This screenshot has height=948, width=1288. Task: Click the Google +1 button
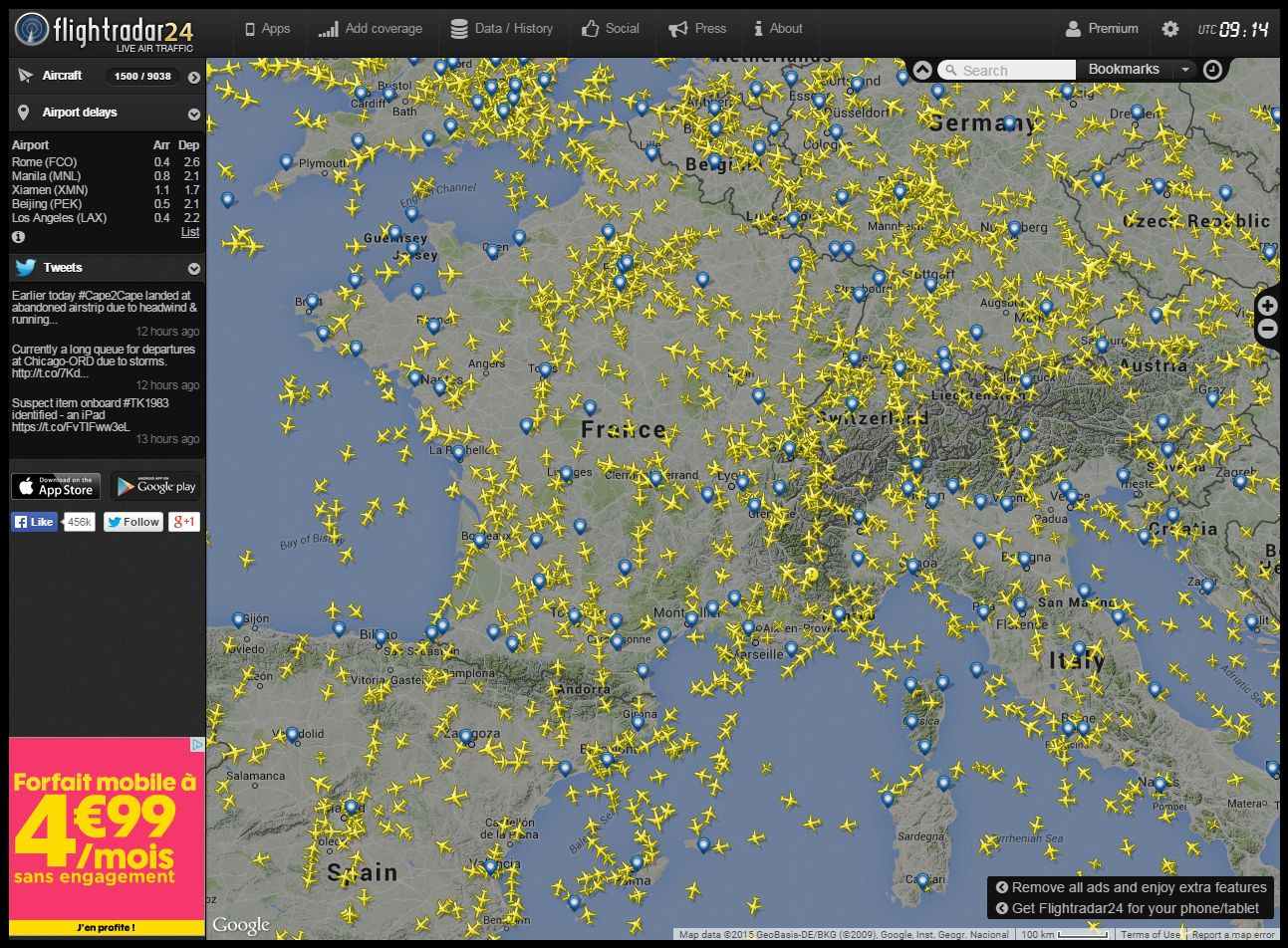184,522
